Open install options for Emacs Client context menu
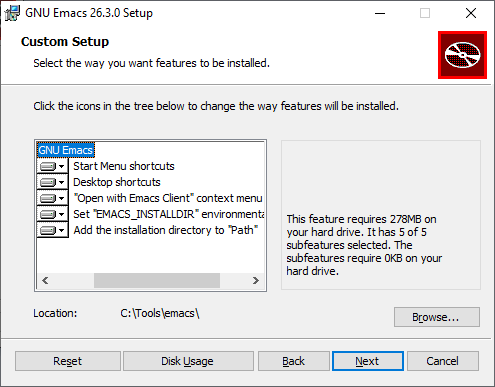 [52, 198]
